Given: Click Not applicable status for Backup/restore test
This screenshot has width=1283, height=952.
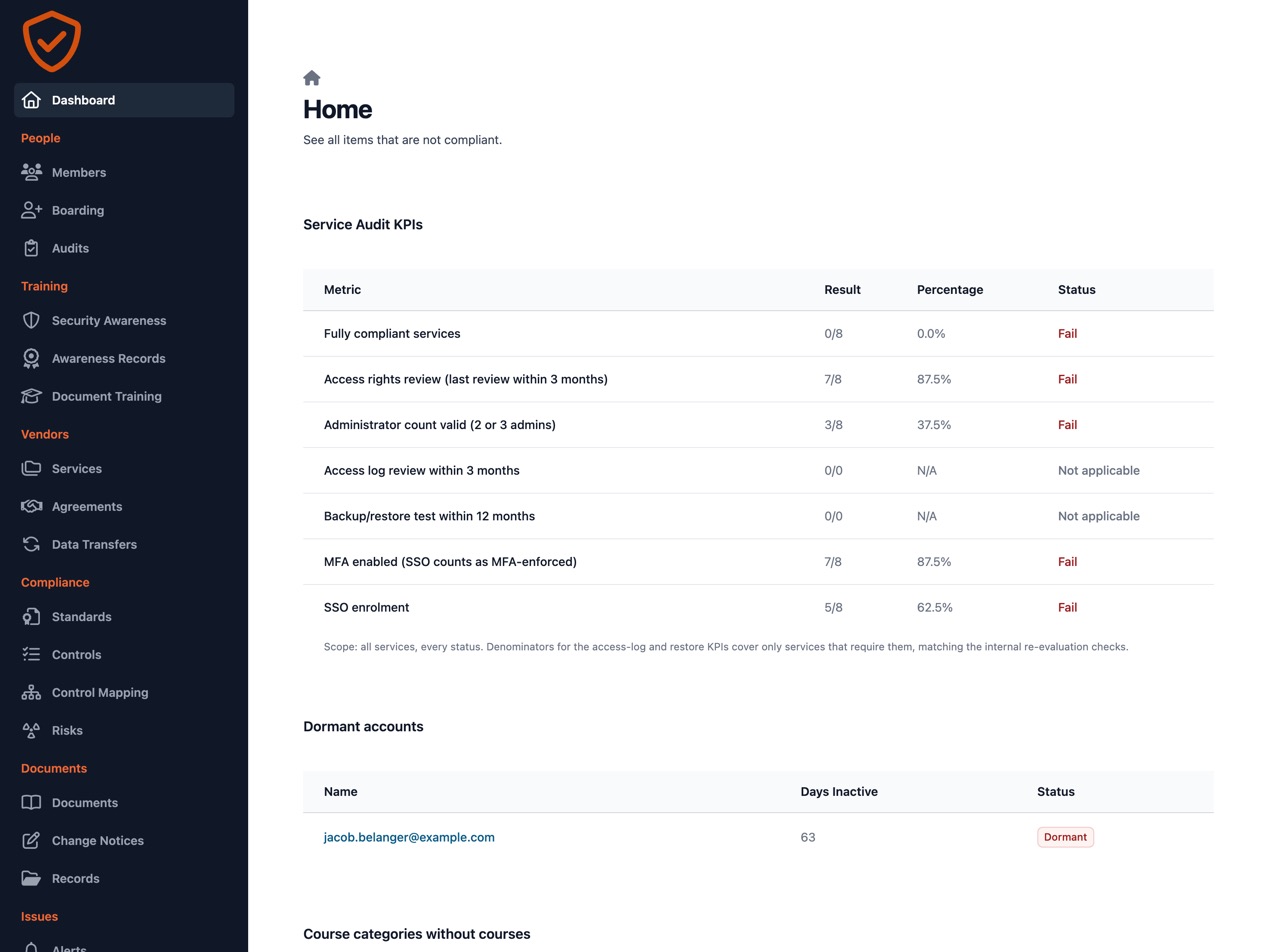Looking at the screenshot, I should click(x=1099, y=516).
